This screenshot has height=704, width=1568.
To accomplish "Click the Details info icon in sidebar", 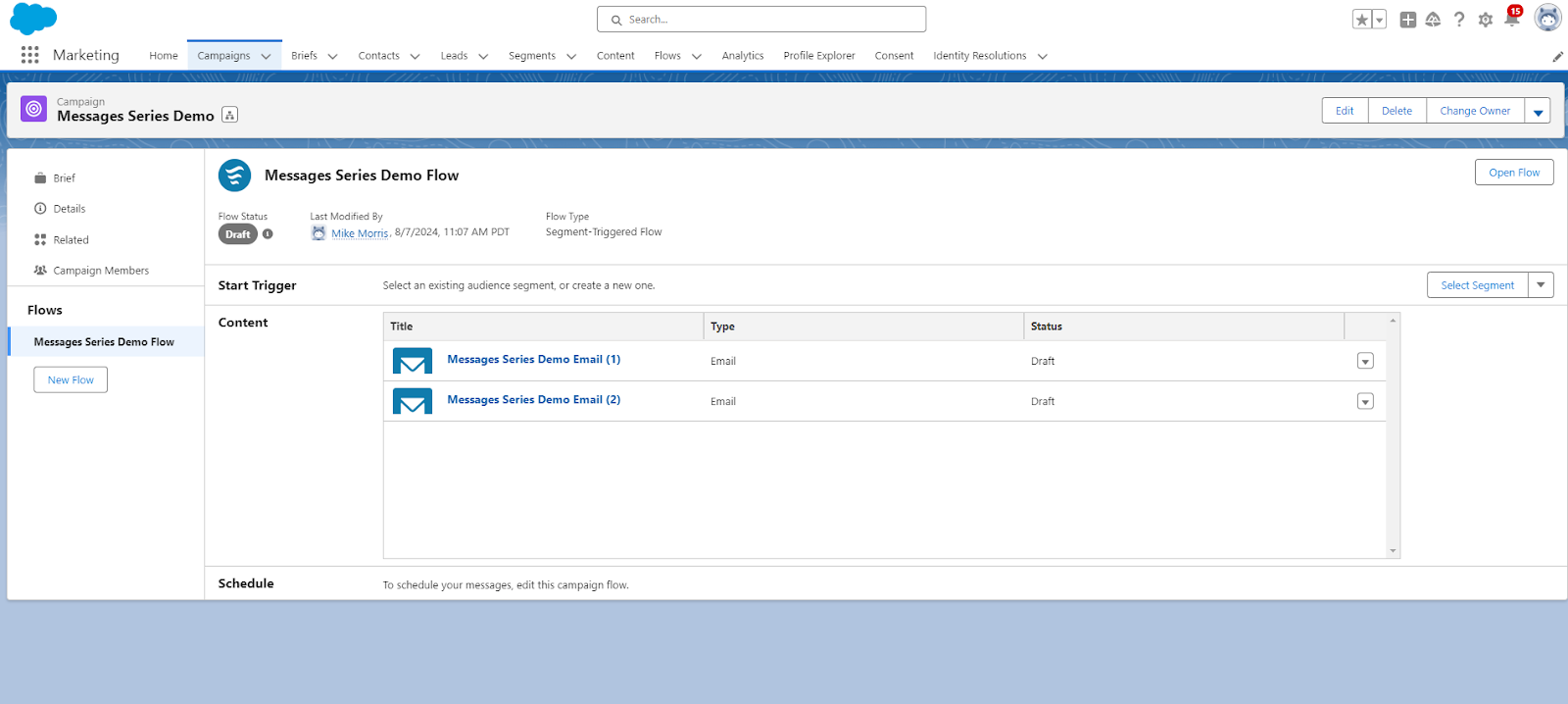I will coord(40,209).
